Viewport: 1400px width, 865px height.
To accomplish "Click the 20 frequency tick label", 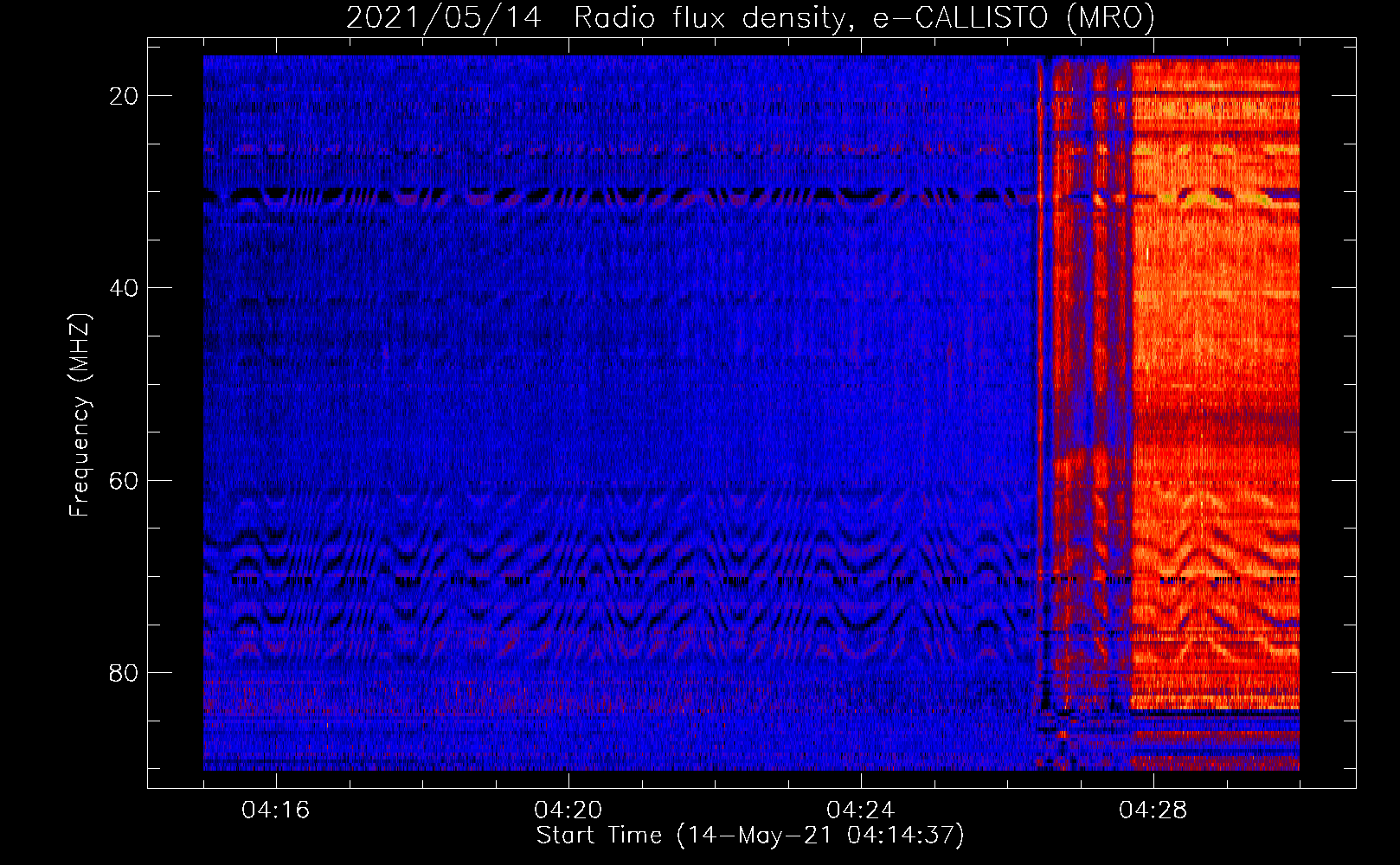I will [124, 96].
